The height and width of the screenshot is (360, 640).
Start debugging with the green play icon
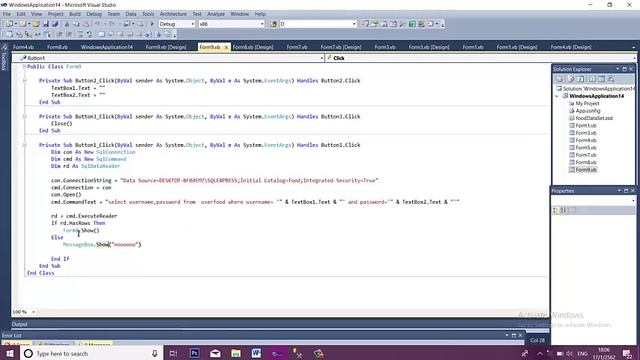[152, 24]
